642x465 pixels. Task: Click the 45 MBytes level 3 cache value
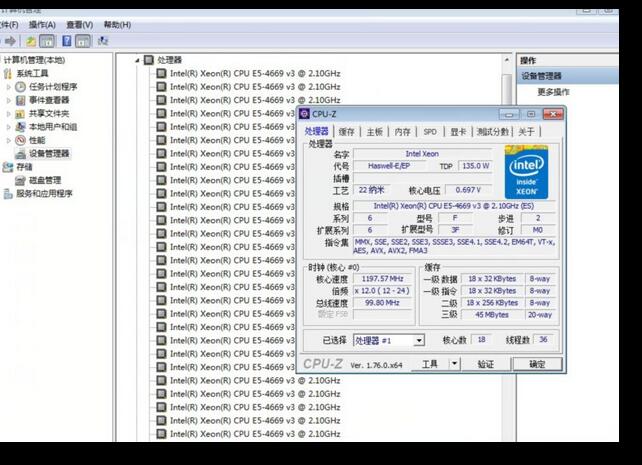coord(492,315)
